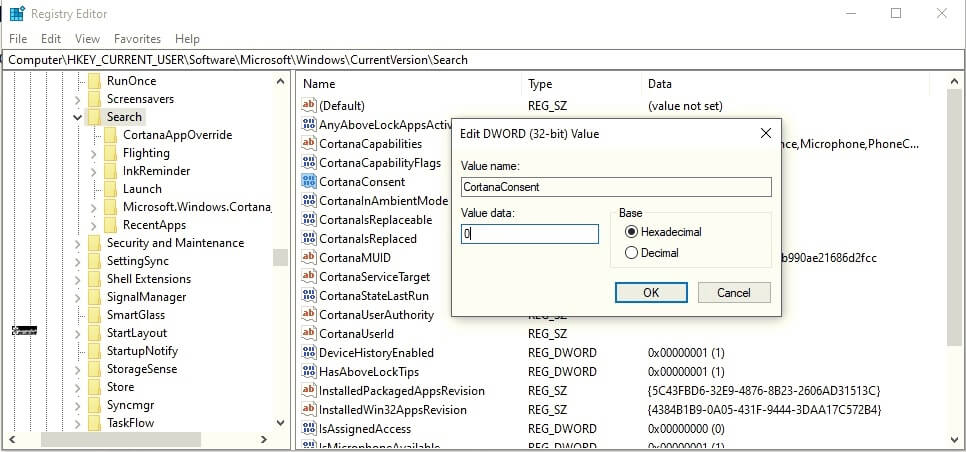This screenshot has width=966, height=452.
Task: Click the tree pane vertical scrollbar thumb
Action: 281,257
